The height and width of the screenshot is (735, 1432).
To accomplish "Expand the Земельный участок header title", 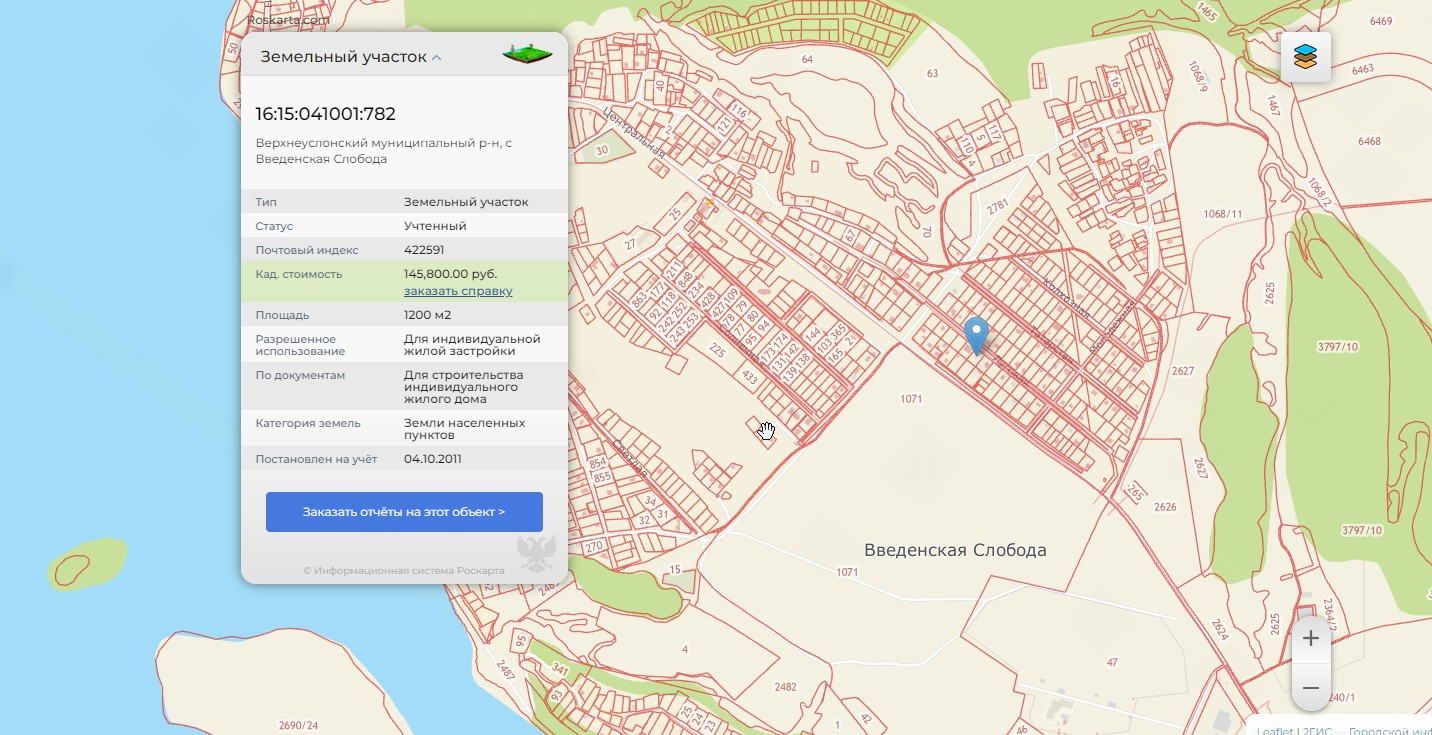I will [x=343, y=57].
